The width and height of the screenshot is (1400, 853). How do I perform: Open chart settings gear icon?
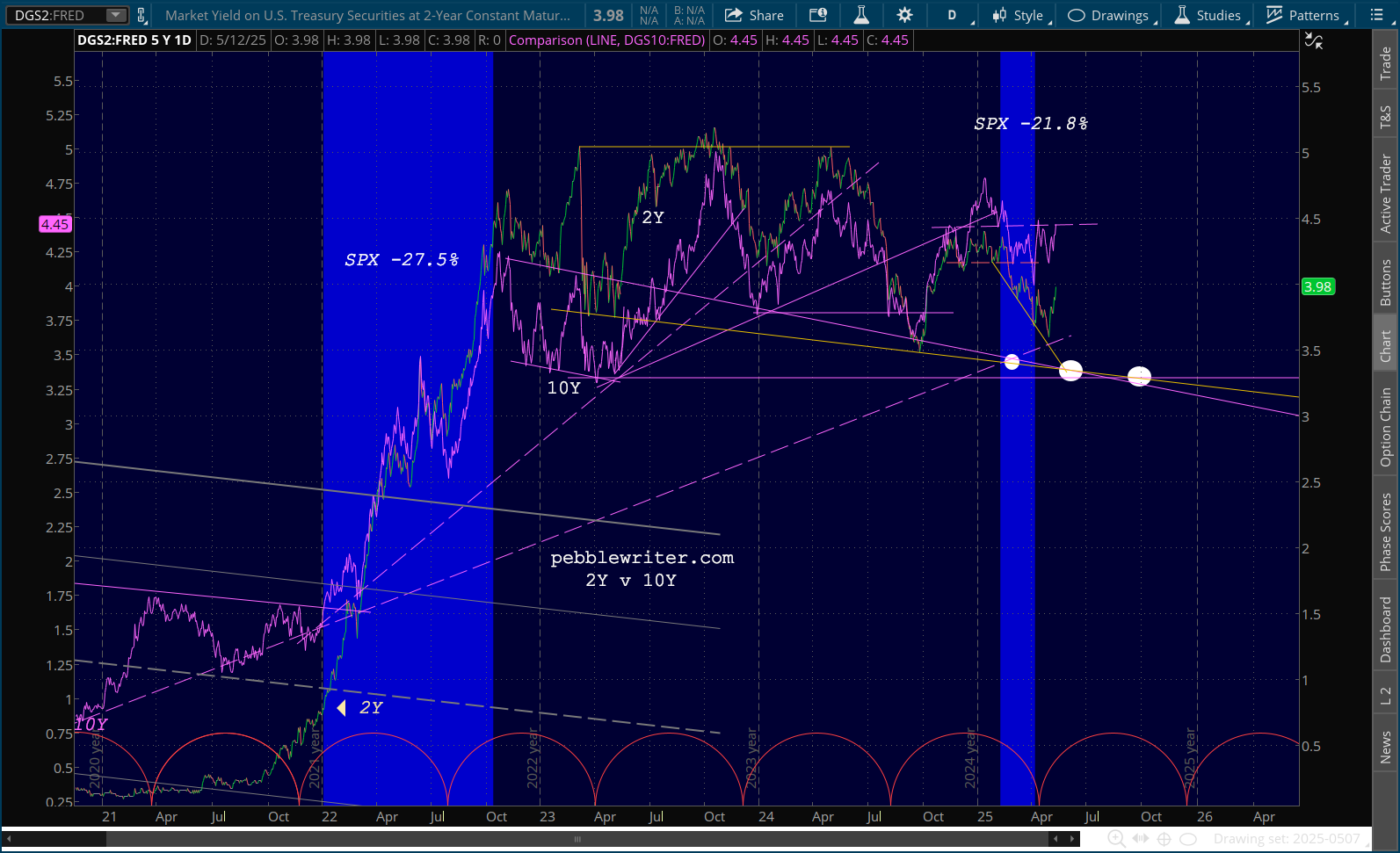click(904, 15)
